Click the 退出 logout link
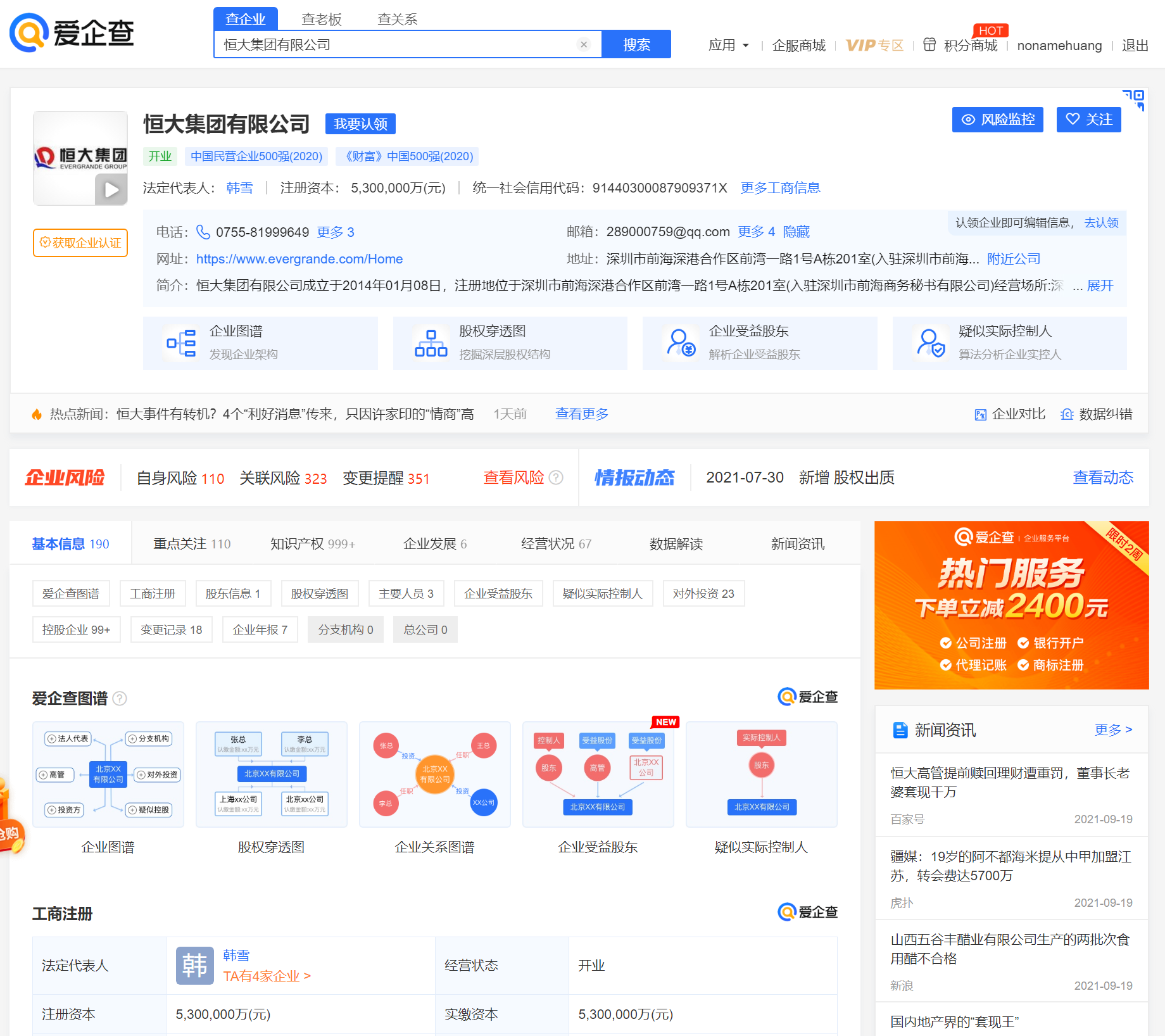The image size is (1165, 1036). [x=1135, y=46]
